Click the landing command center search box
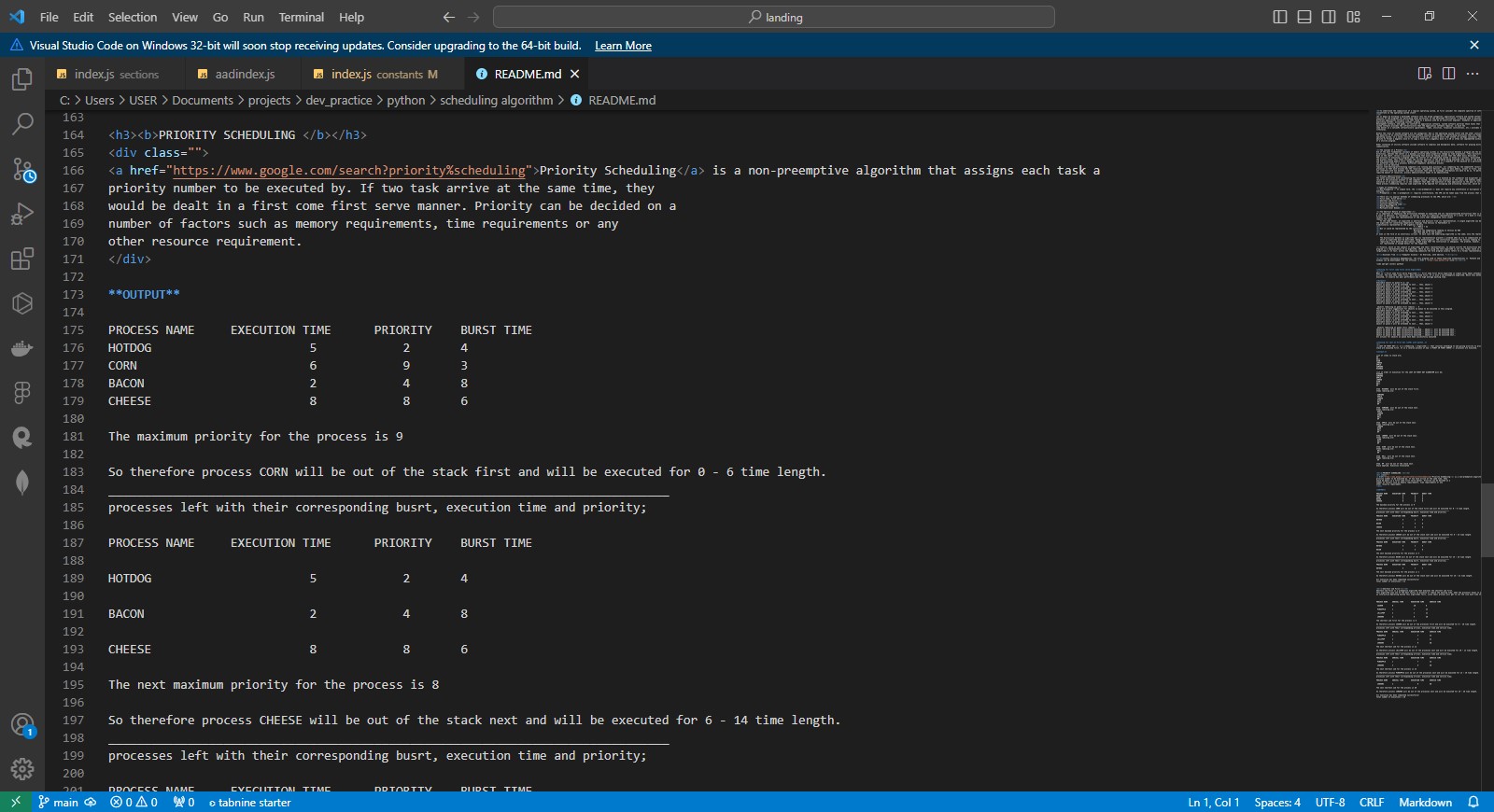 (x=774, y=17)
